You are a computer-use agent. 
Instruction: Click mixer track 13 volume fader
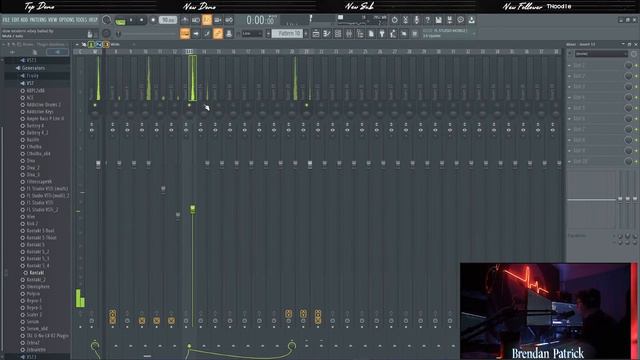point(193,209)
